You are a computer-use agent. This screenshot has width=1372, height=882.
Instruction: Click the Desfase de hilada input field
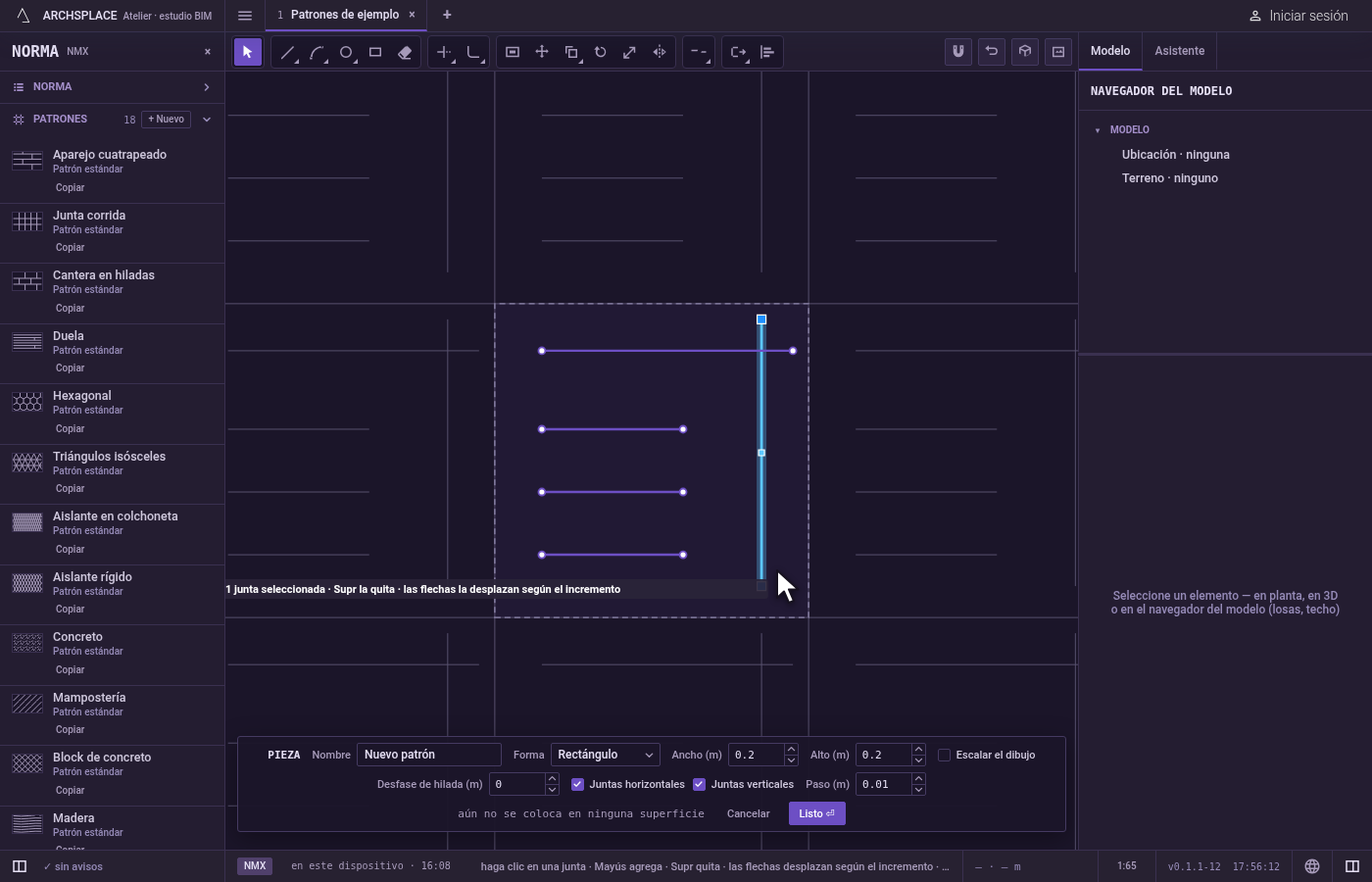point(517,784)
